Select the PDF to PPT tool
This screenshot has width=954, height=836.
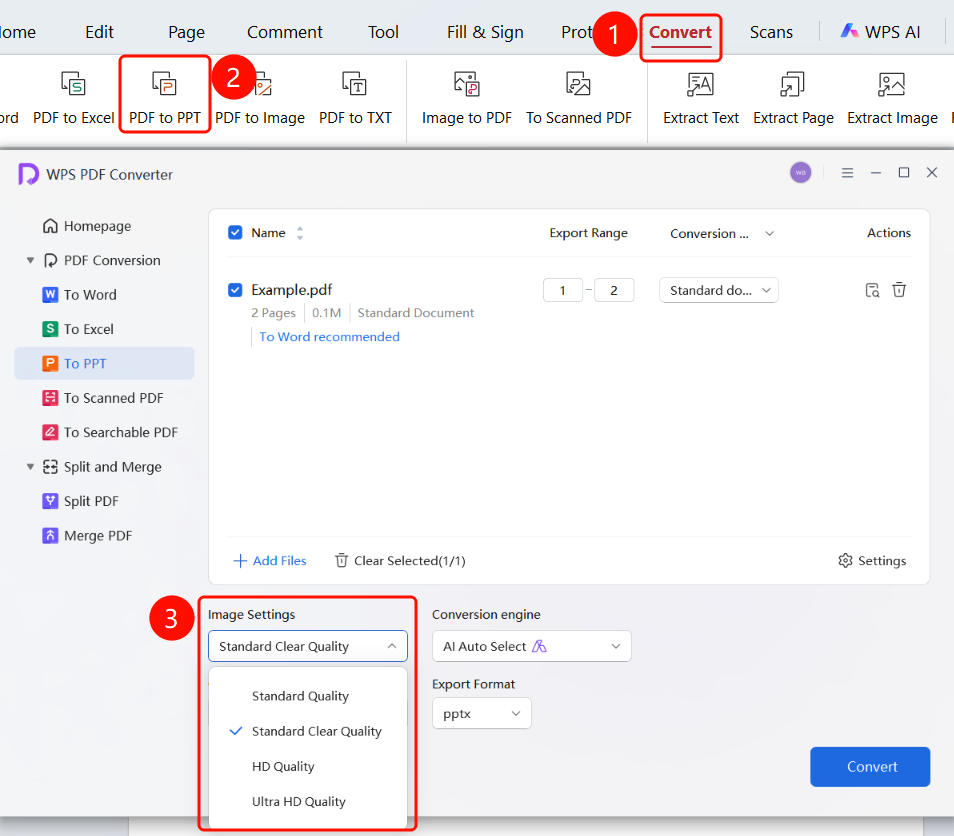click(164, 95)
